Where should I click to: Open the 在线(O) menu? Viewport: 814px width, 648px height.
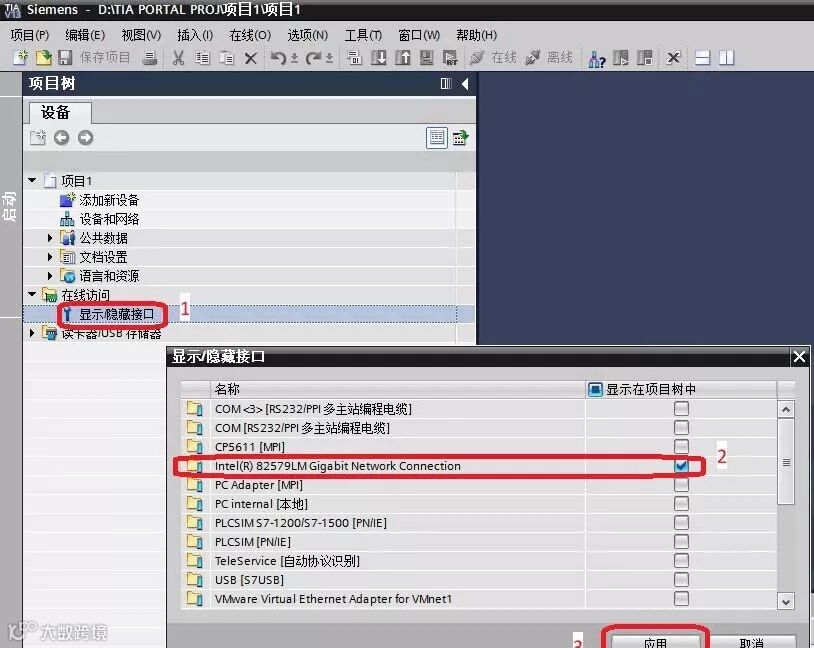pos(250,35)
